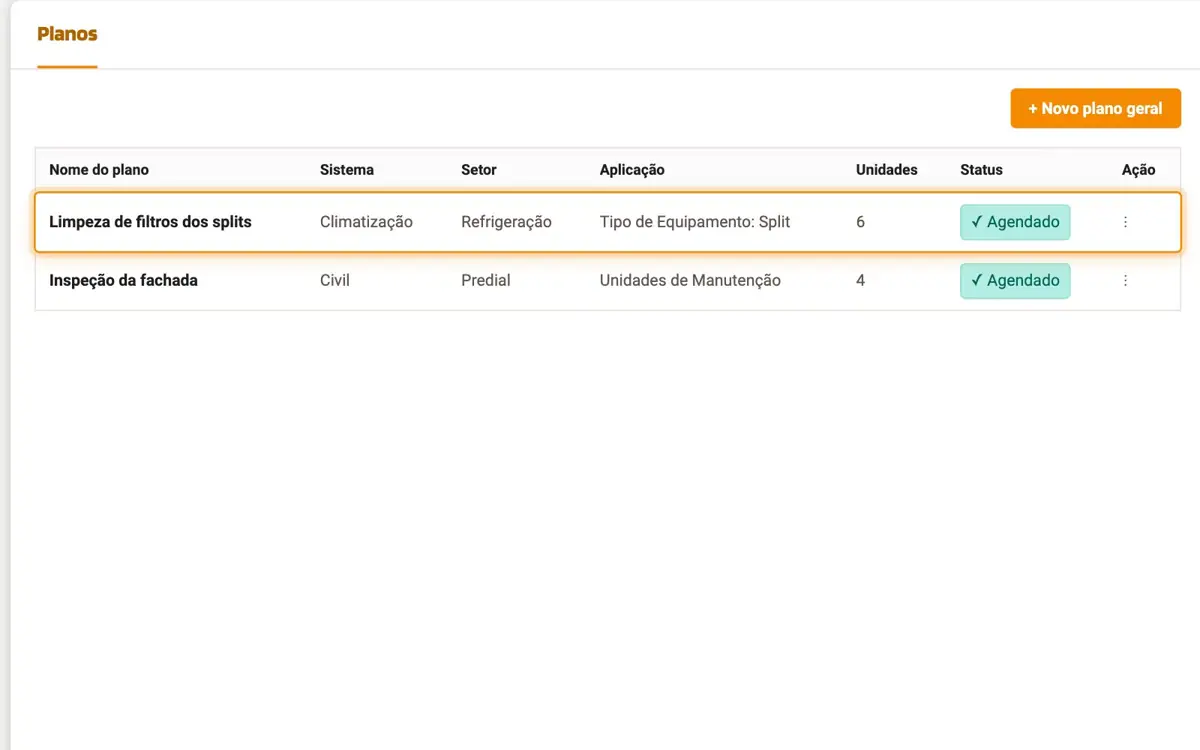
Task: Click the Sistema column header
Action: click(x=347, y=170)
